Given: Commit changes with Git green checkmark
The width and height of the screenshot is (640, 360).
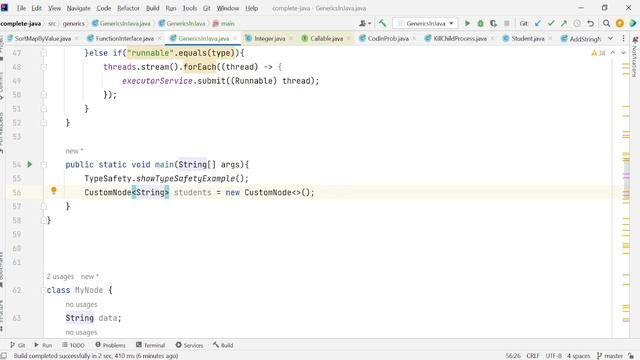Looking at the screenshot, I should pos(551,23).
